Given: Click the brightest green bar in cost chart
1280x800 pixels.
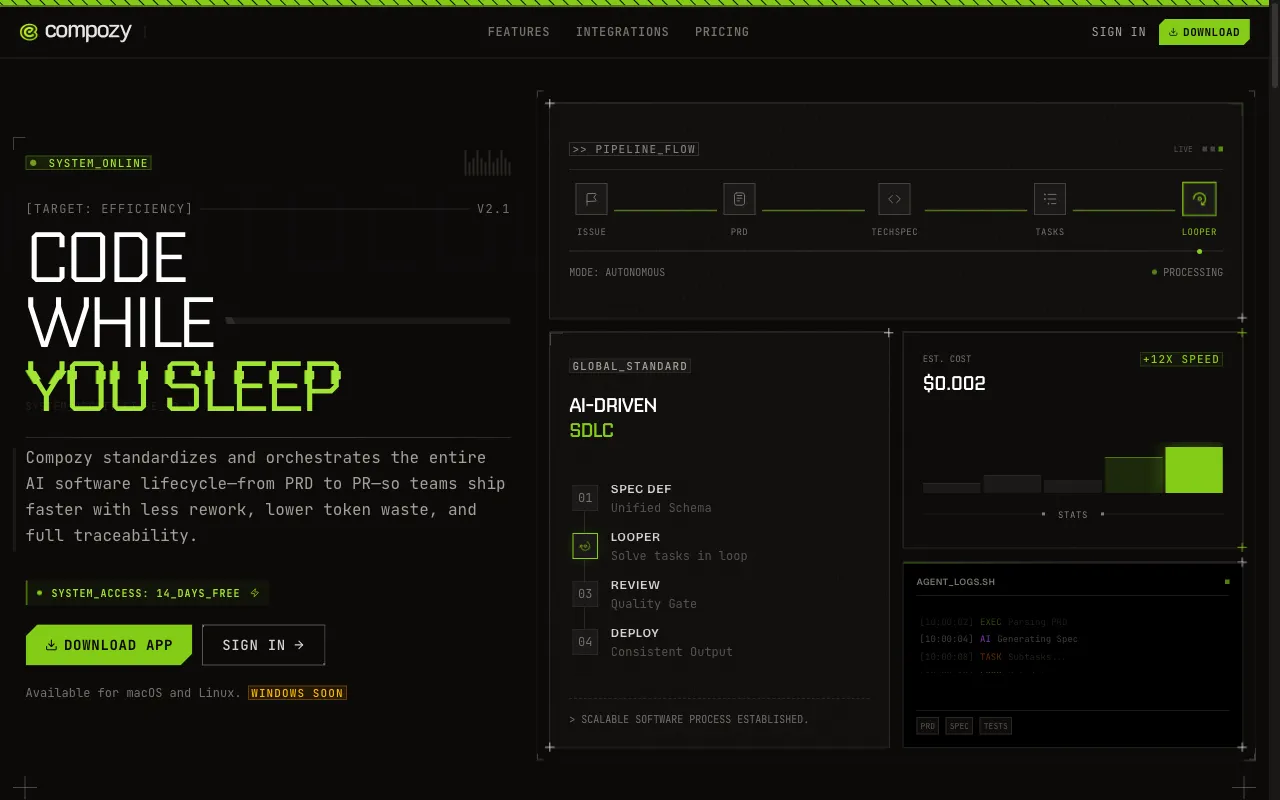Looking at the screenshot, I should pyautogui.click(x=1194, y=470).
